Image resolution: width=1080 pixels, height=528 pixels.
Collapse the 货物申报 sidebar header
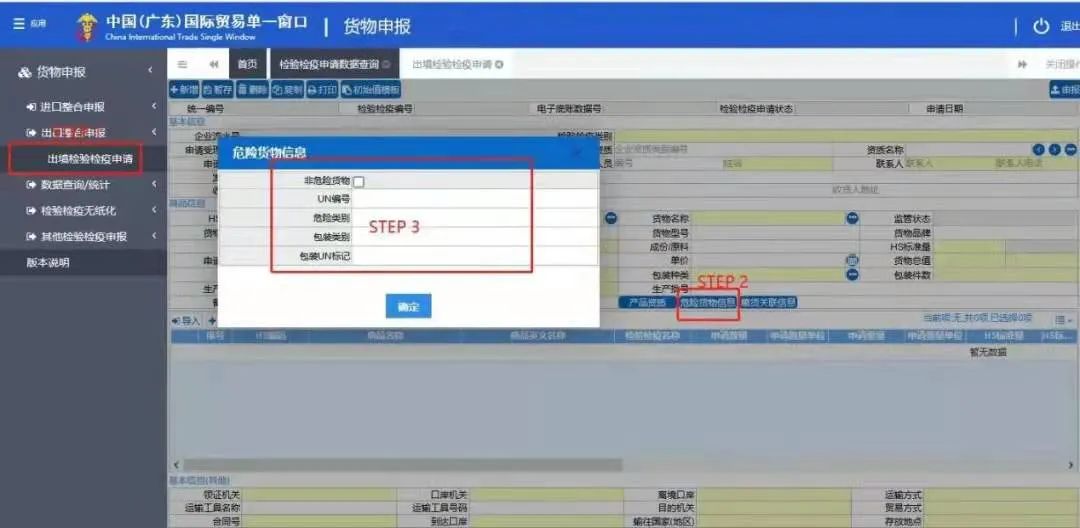[x=83, y=72]
